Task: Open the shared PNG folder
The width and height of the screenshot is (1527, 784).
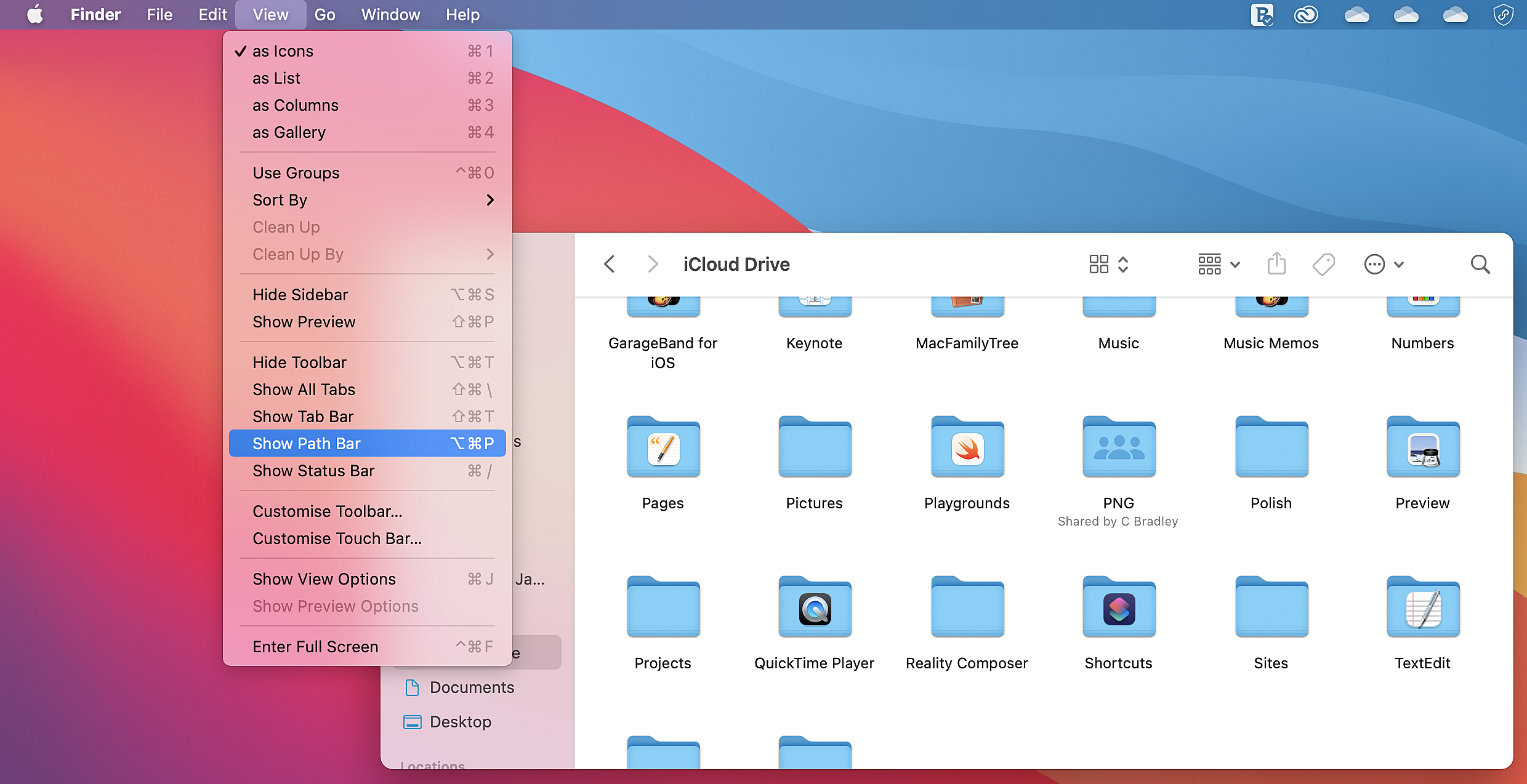Action: [1119, 447]
